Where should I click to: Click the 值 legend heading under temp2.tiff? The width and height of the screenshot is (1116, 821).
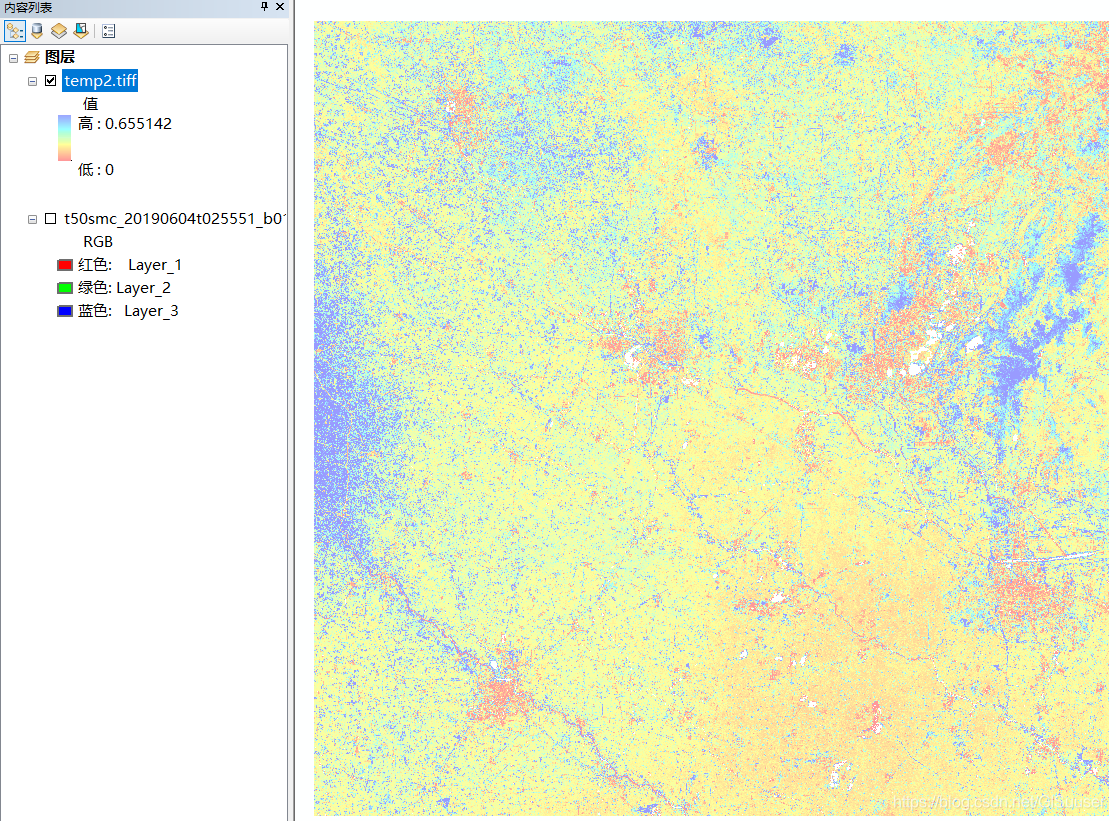91,104
